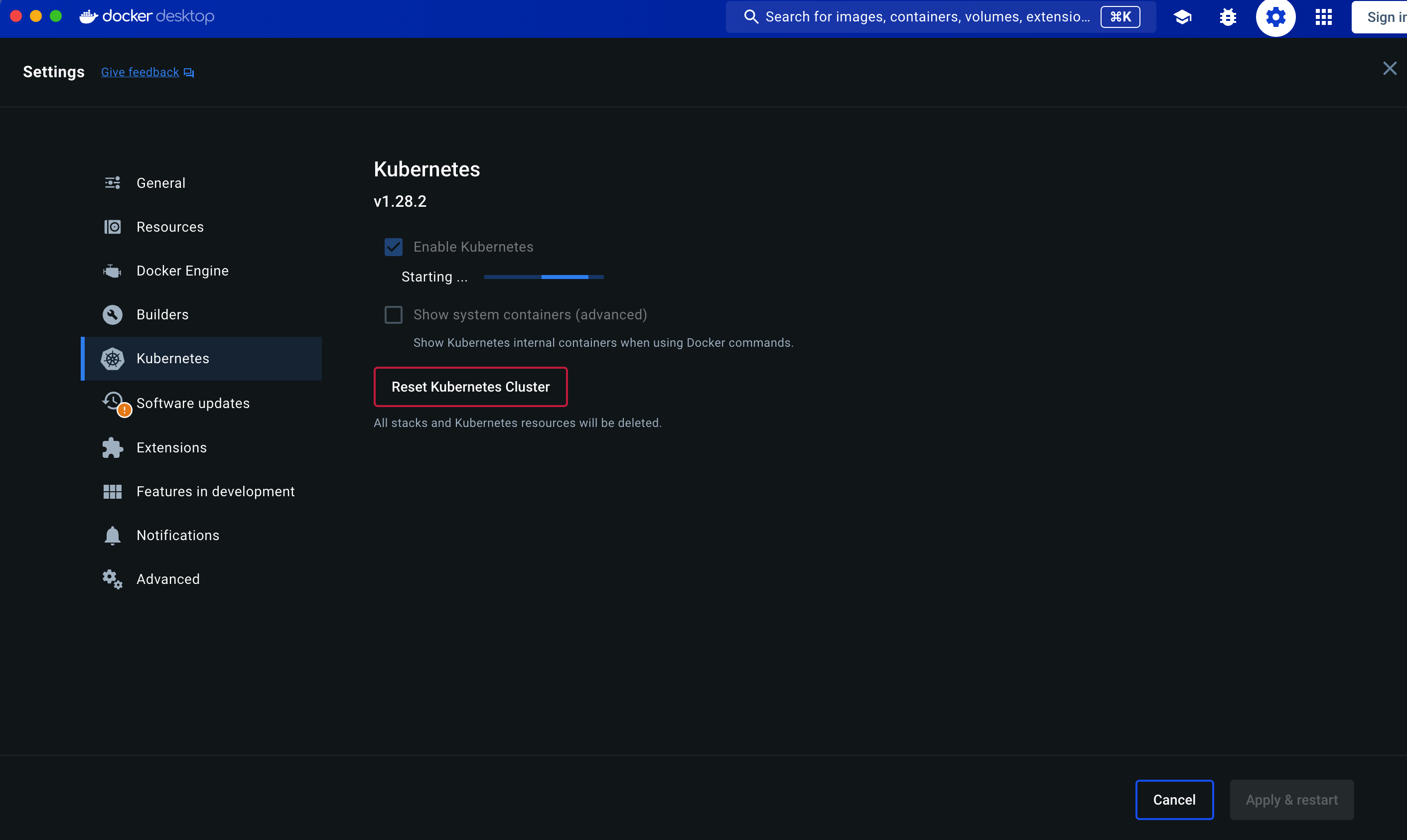1407x840 pixels.
Task: Click the Extensions puzzle piece icon
Action: [112, 448]
